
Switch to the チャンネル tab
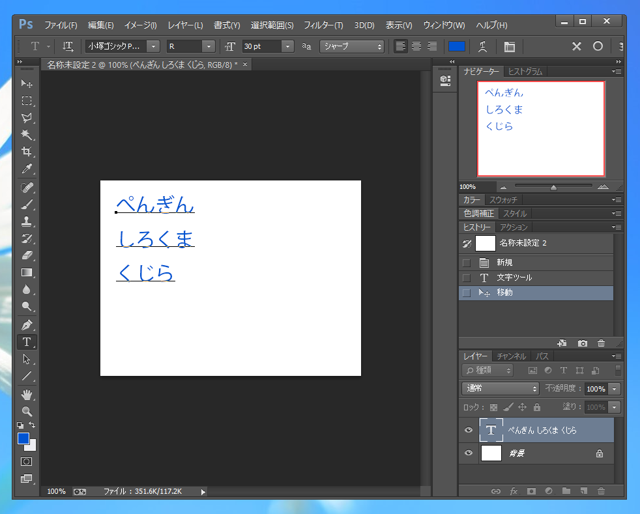(x=511, y=356)
